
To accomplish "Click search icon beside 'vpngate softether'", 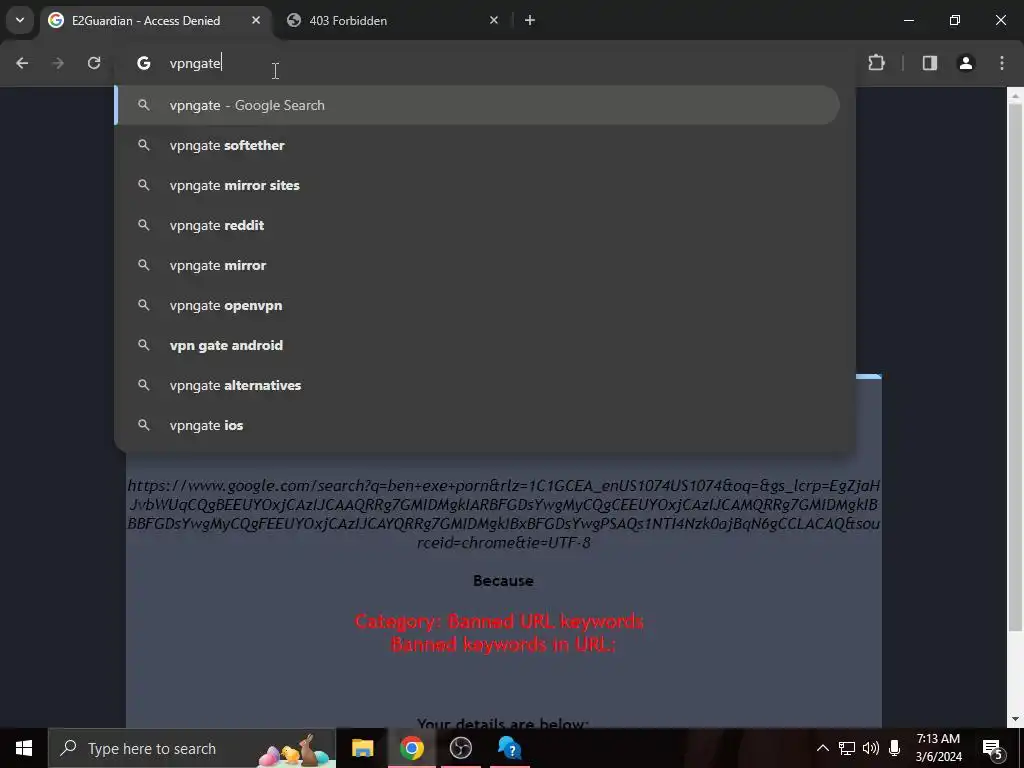I will [x=144, y=145].
